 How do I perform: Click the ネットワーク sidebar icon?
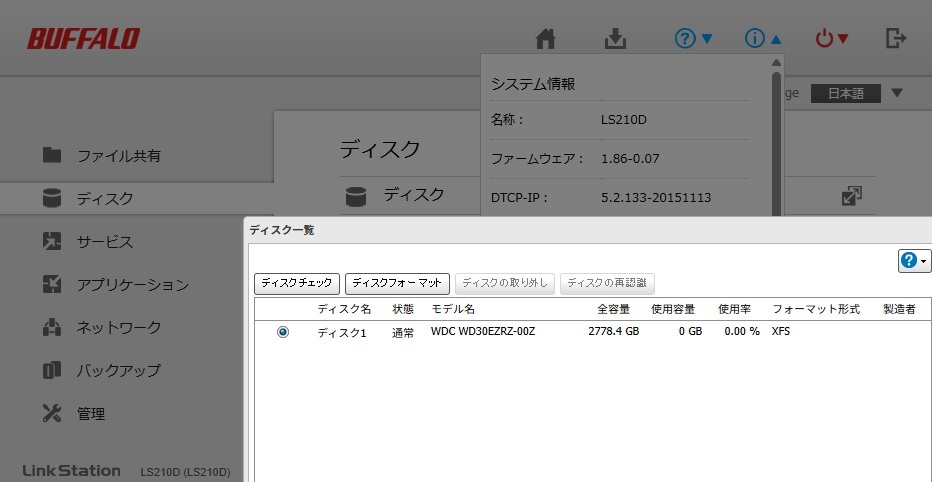pos(53,328)
